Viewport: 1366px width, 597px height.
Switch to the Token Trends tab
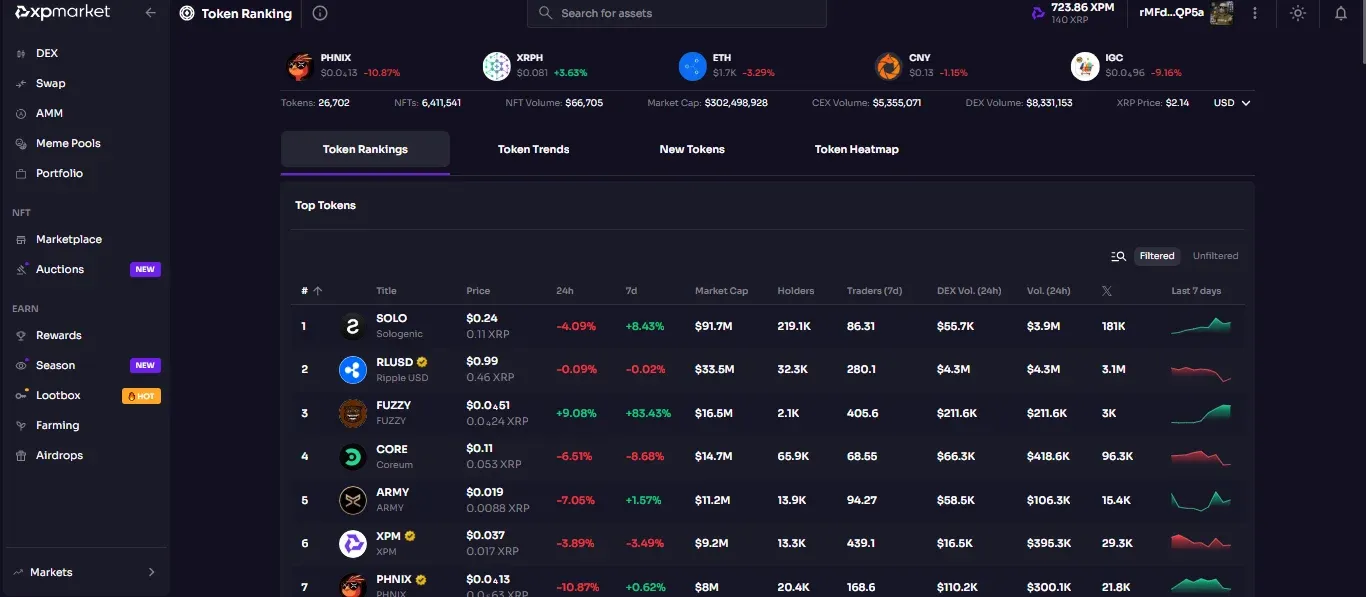[534, 149]
